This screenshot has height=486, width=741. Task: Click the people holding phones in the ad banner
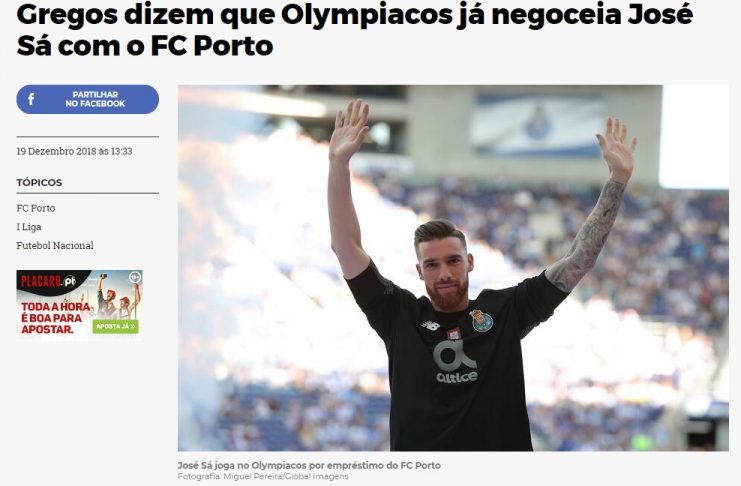tap(118, 297)
